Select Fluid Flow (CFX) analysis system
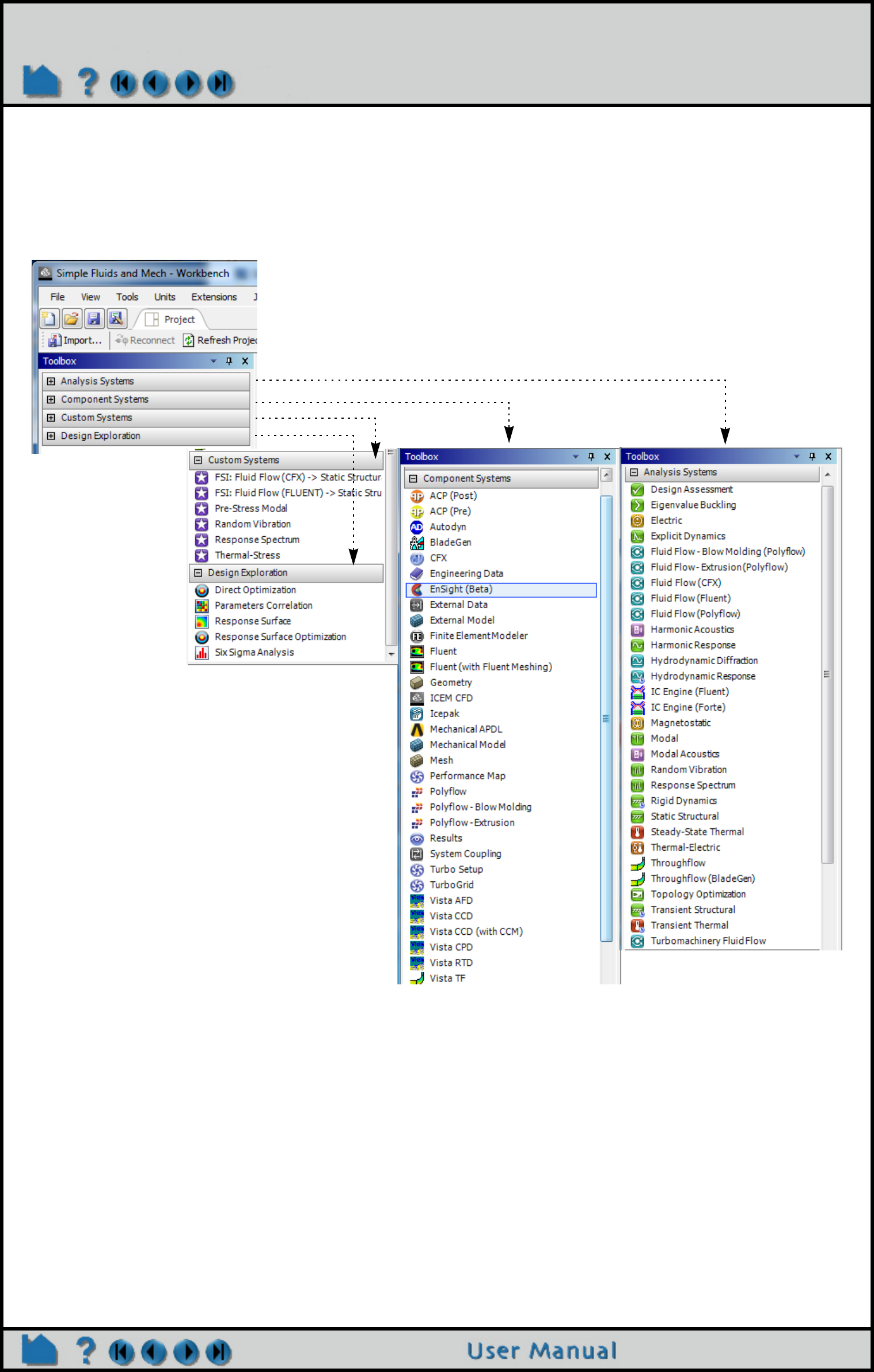 point(686,583)
